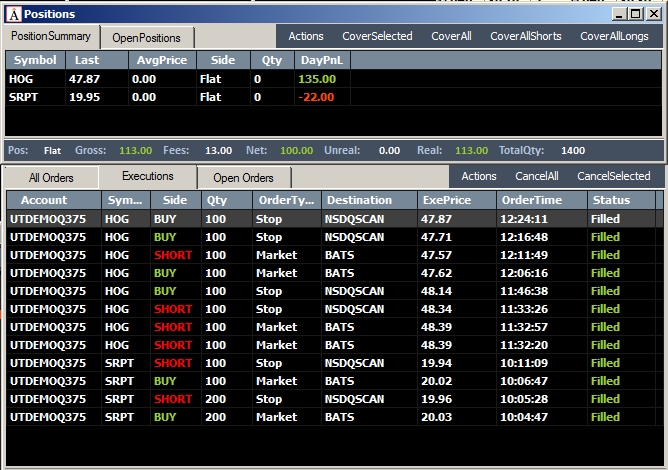Open the All Orders tab
The image size is (668, 470).
point(51,178)
